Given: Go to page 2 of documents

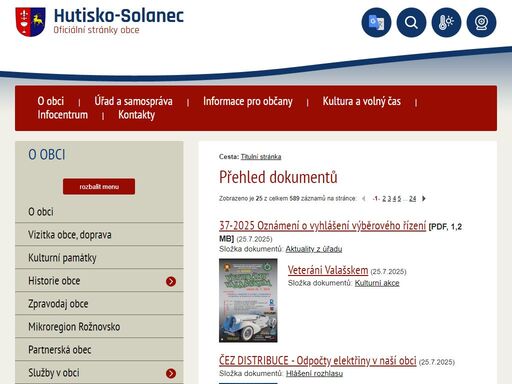Looking at the screenshot, I should (x=384, y=199).
